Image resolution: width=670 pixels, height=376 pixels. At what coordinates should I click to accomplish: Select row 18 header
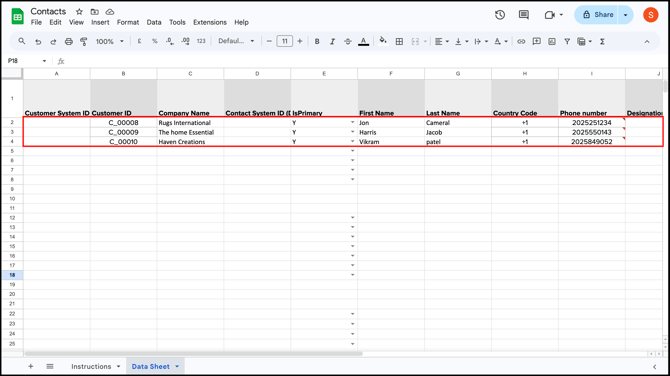(12, 275)
